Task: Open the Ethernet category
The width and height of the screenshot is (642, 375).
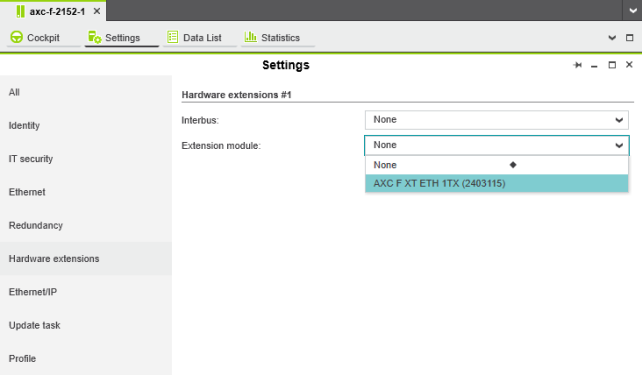Action: pos(86,192)
